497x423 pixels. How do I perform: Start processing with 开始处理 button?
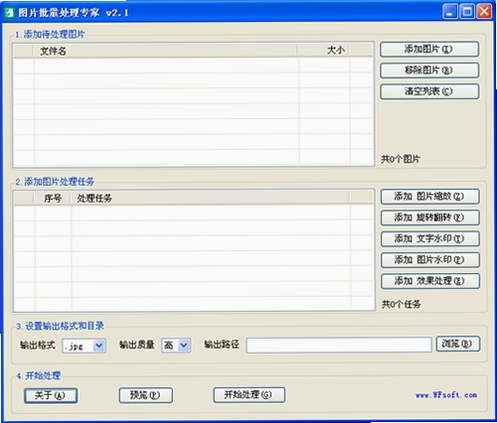(249, 395)
